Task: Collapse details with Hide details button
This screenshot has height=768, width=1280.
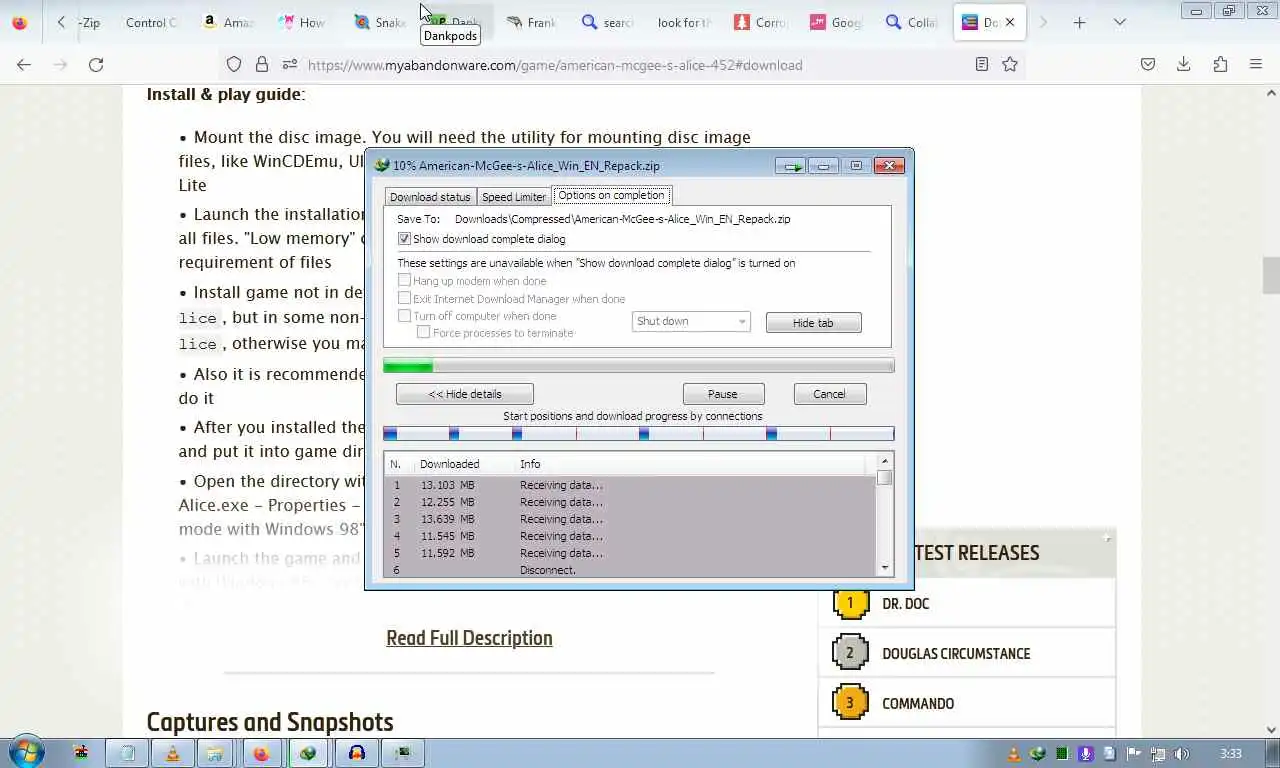Action: pos(465,394)
